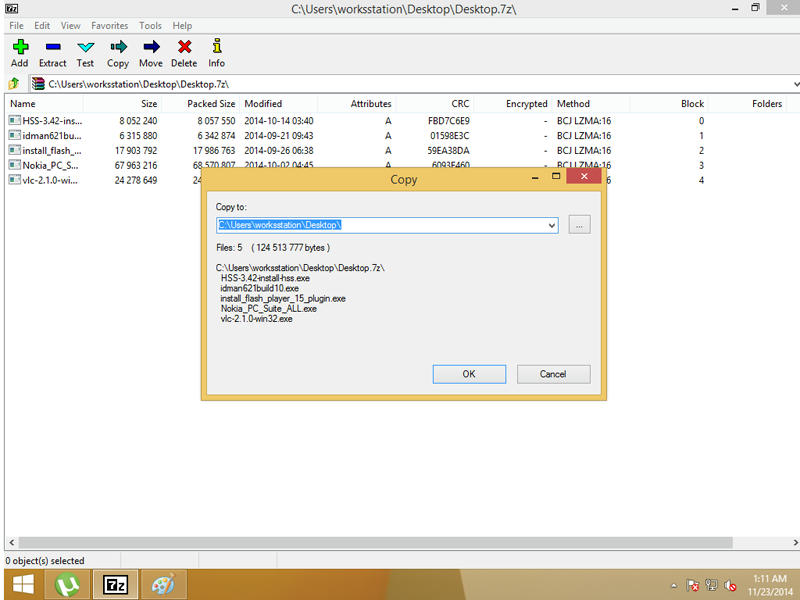Sort by Size column header
The height and width of the screenshot is (600, 800).
click(x=122, y=104)
